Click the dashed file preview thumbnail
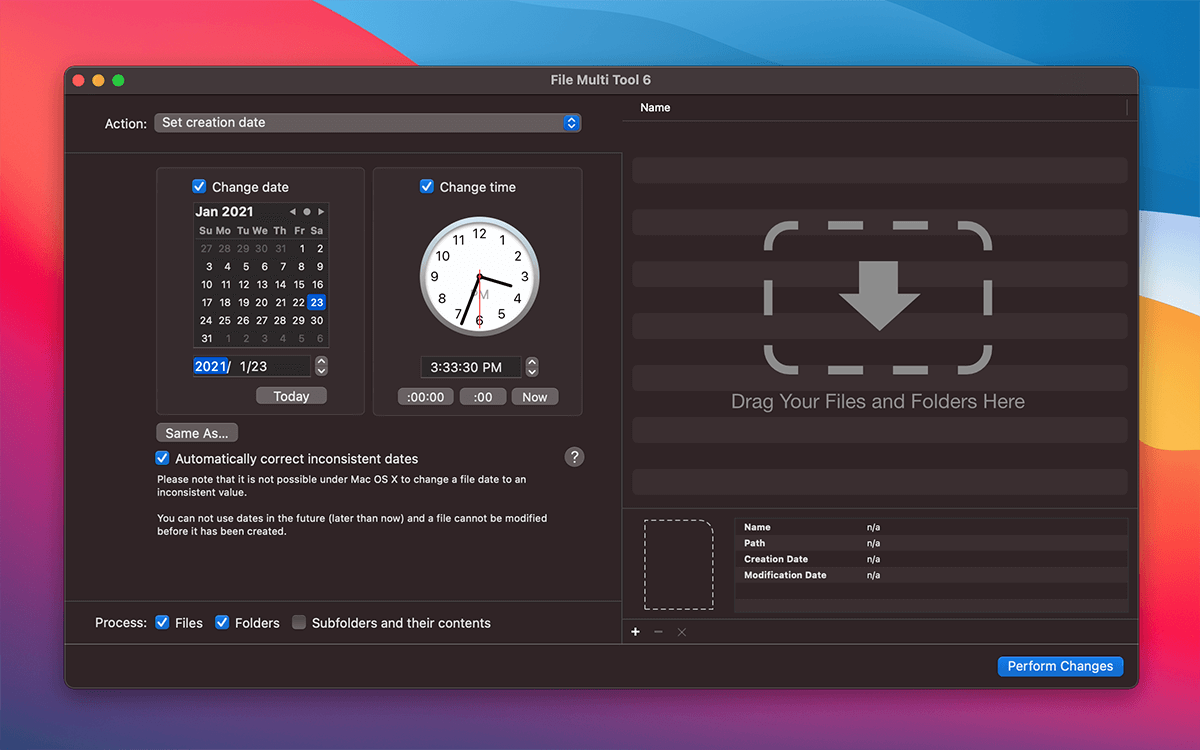Viewport: 1200px width, 750px height. [x=679, y=564]
